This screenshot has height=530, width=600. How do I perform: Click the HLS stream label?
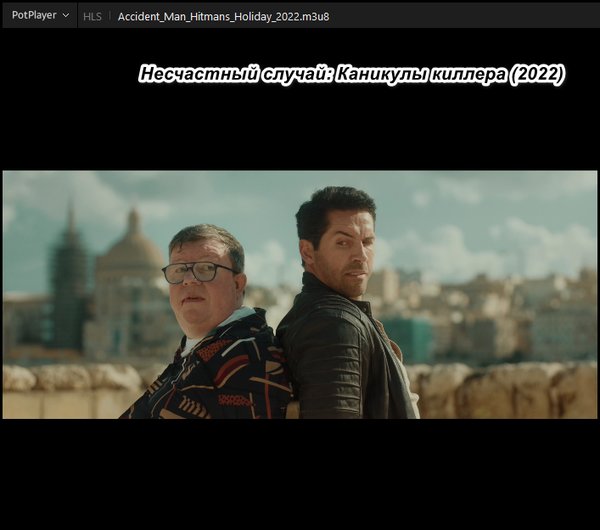point(92,16)
